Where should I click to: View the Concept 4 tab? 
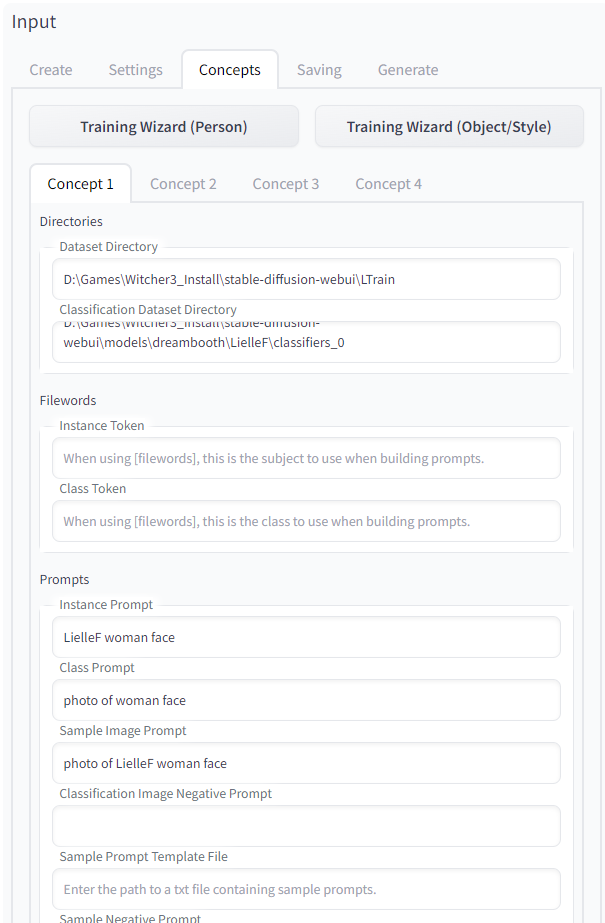388,184
